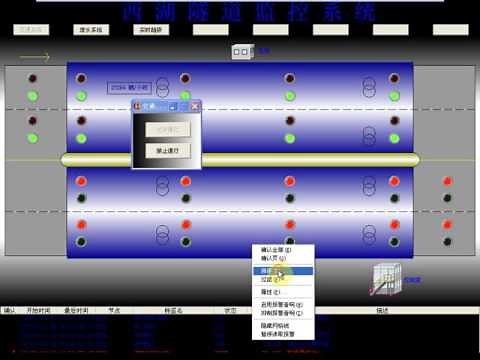Choose 抑制报警音响 in the context menu

[x=283, y=313]
